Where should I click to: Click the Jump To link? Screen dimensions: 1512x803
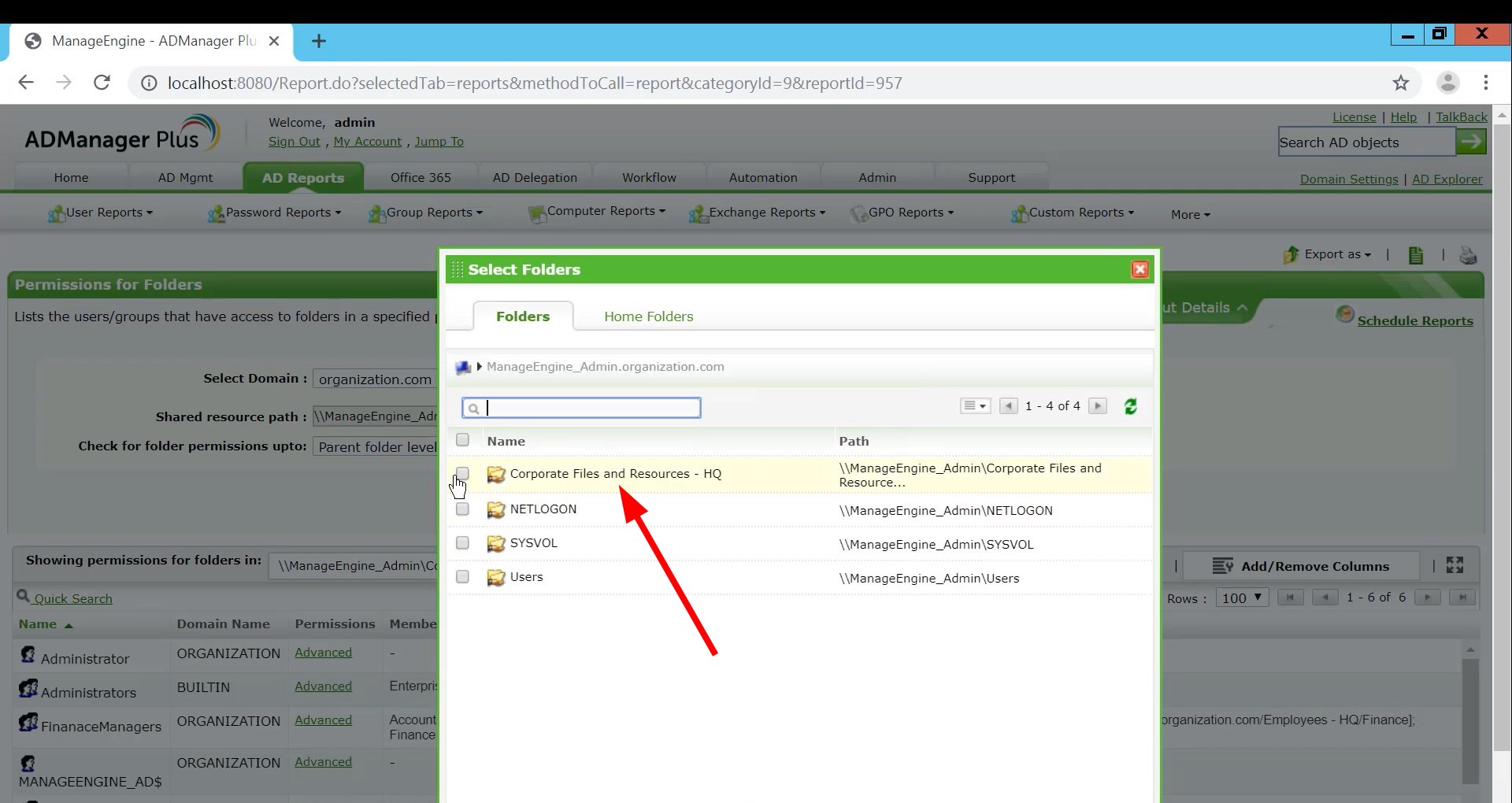439,142
